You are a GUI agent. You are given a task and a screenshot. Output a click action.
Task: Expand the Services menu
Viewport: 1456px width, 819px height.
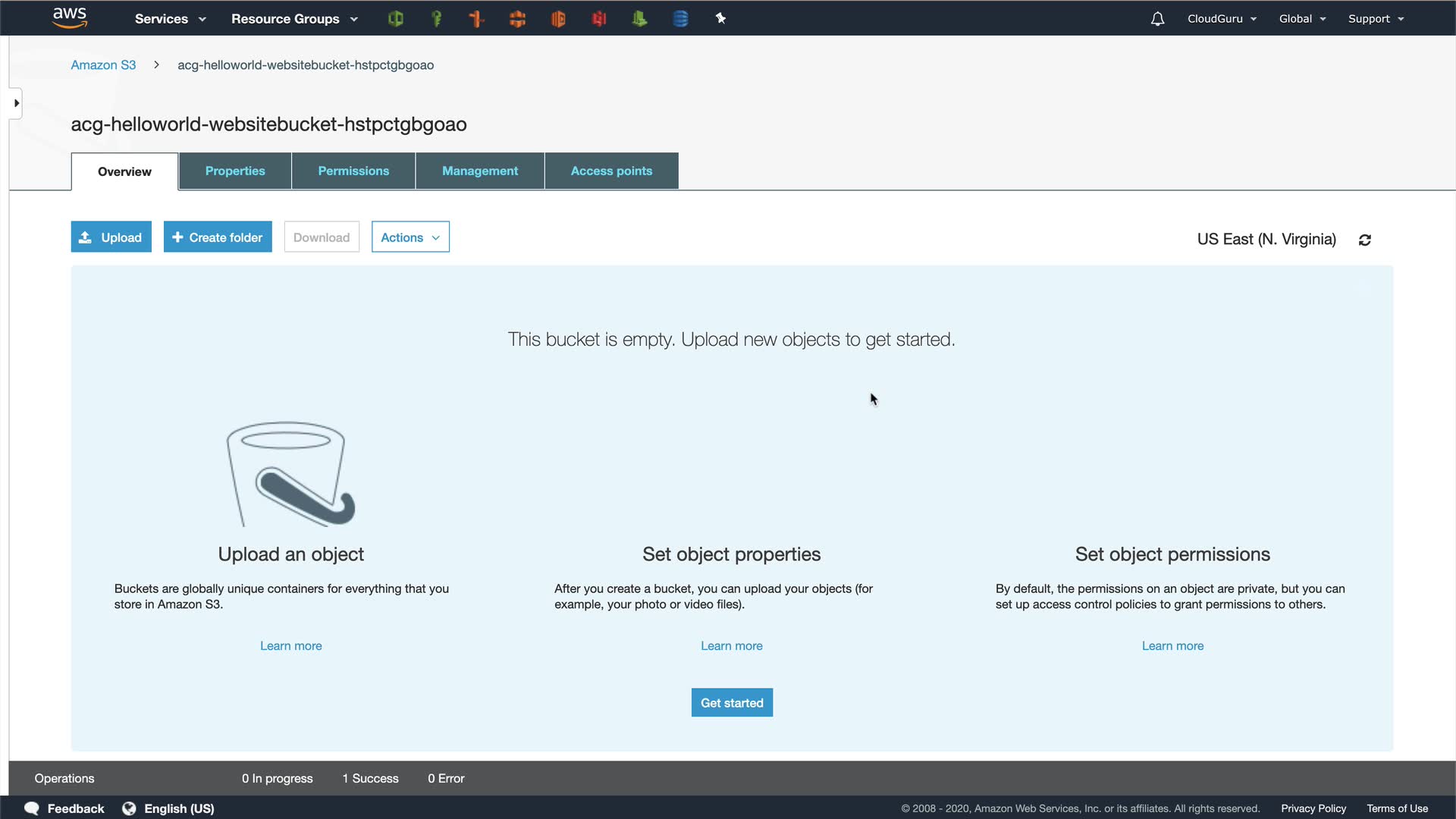170,19
